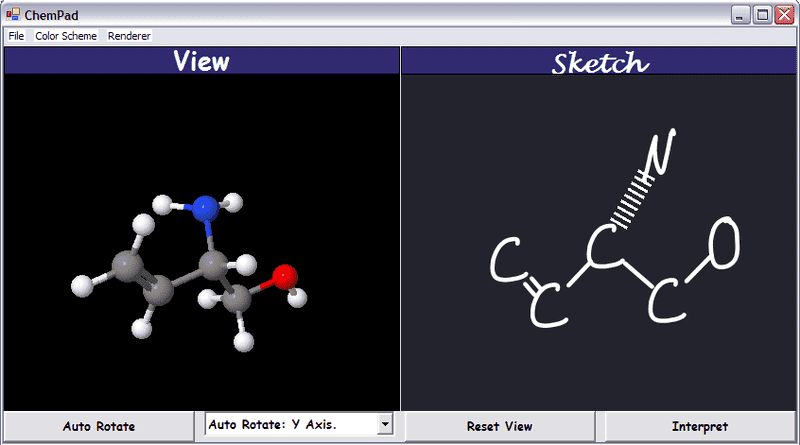Click the sketched C attached to hashed bond

[603, 246]
